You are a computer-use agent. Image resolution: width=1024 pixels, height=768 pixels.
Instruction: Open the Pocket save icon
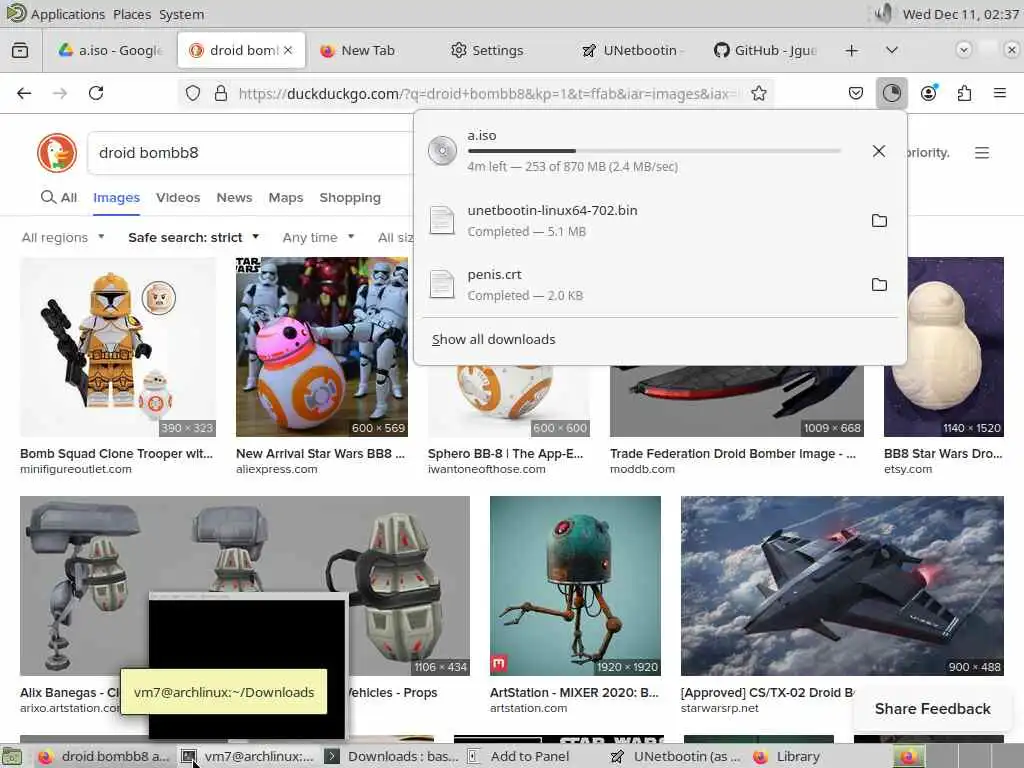tap(856, 93)
